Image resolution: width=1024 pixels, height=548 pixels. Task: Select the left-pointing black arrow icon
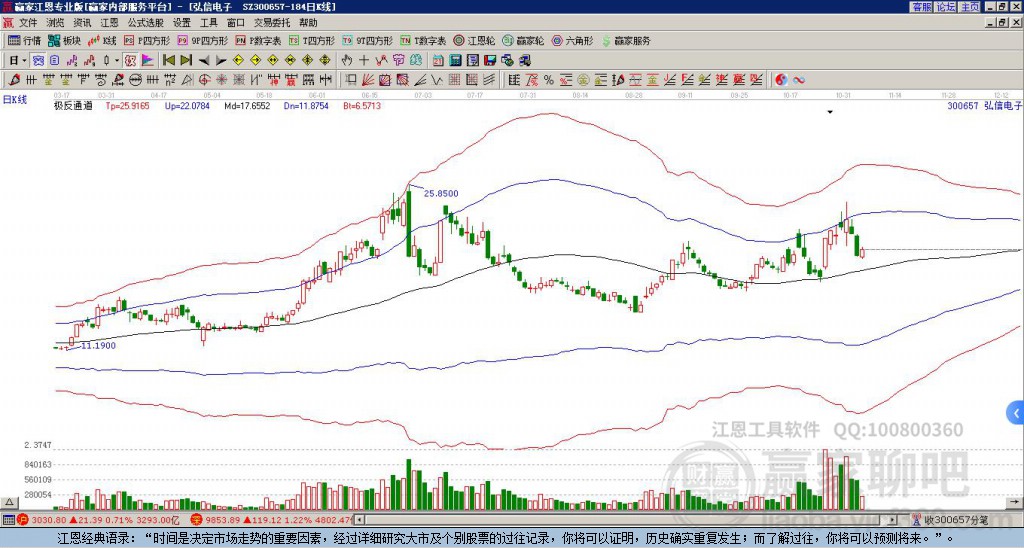point(203,60)
